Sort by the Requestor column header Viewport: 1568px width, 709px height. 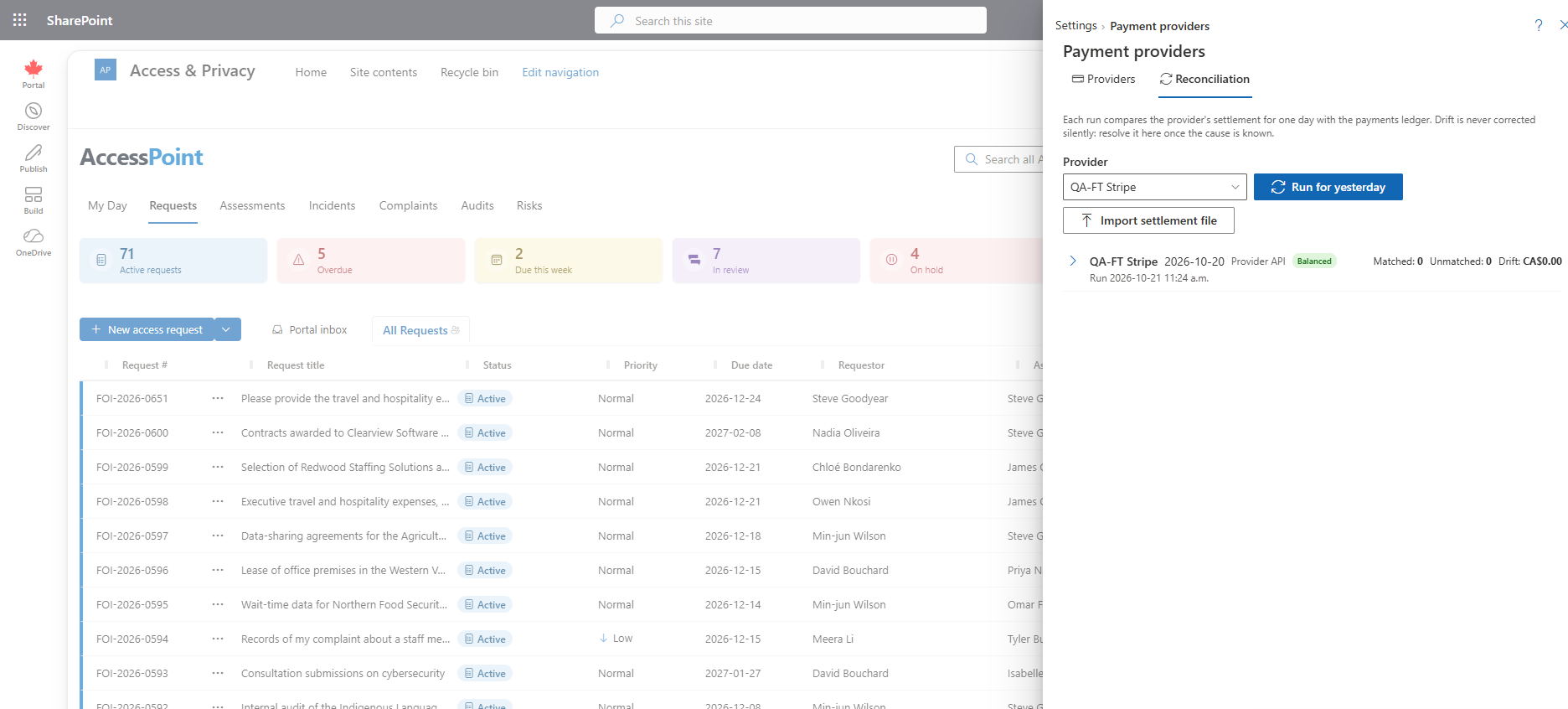[861, 365]
